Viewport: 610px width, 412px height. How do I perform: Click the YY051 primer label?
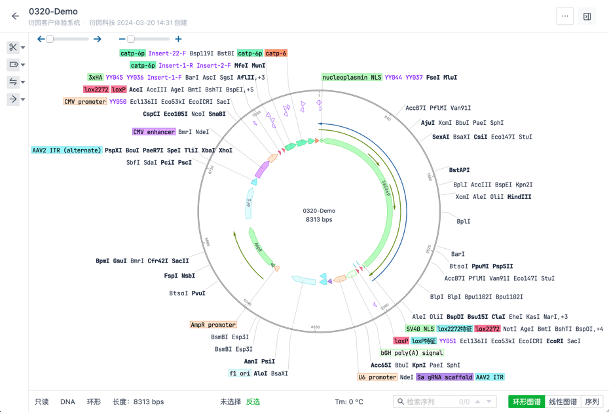(448, 341)
